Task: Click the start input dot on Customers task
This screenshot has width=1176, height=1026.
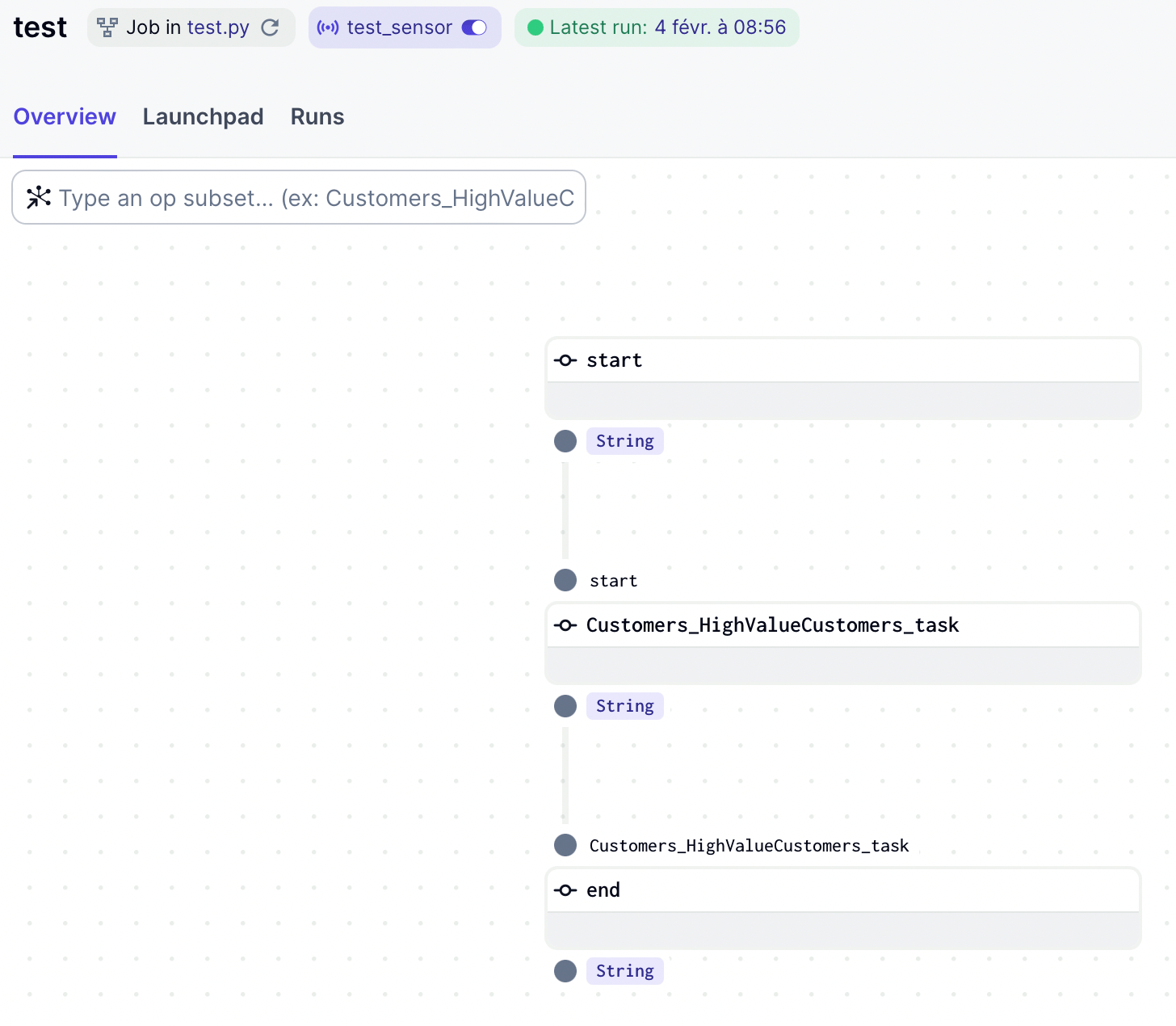Action: [565, 580]
